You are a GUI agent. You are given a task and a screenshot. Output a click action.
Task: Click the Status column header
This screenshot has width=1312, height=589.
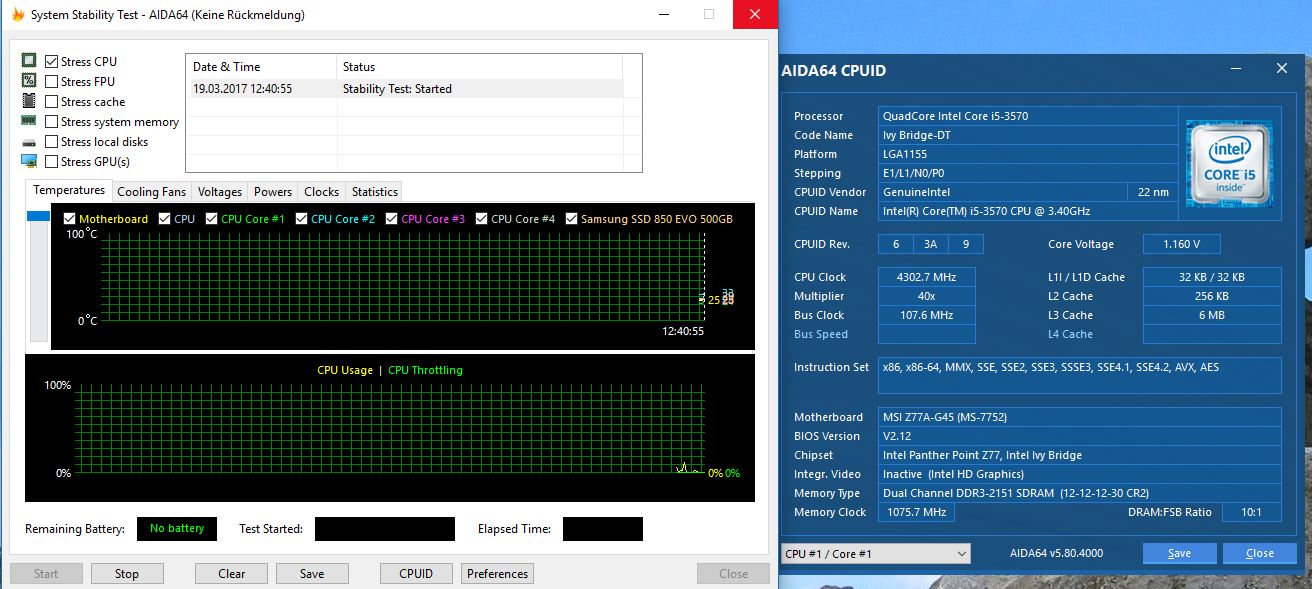point(480,67)
